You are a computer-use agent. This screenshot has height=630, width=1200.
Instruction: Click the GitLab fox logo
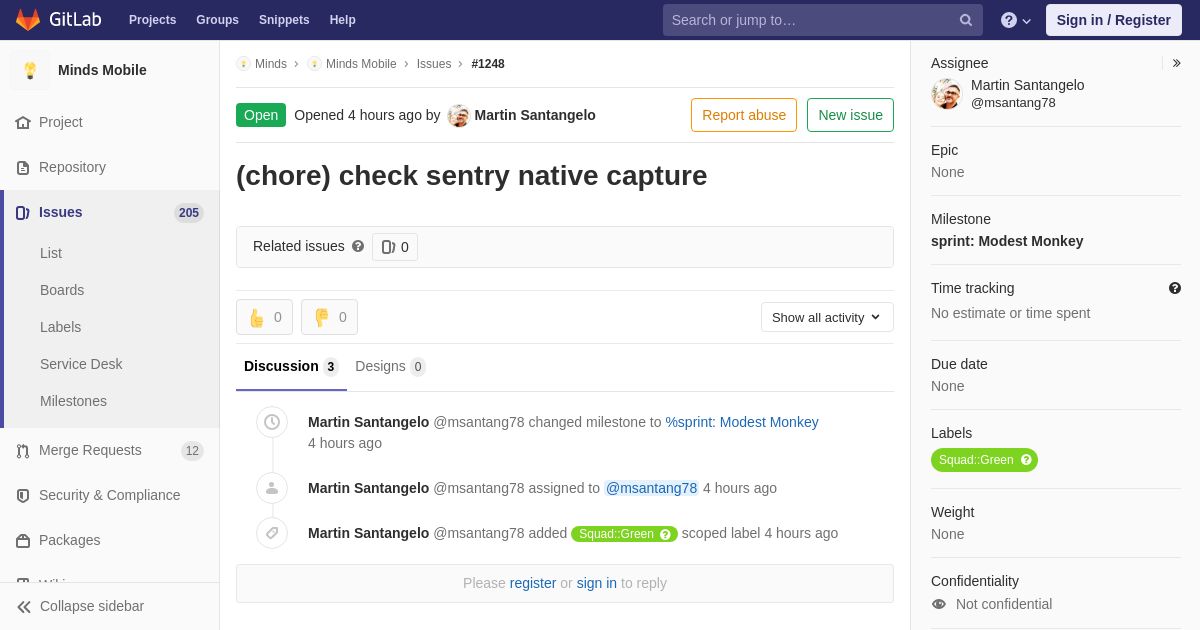point(28,20)
